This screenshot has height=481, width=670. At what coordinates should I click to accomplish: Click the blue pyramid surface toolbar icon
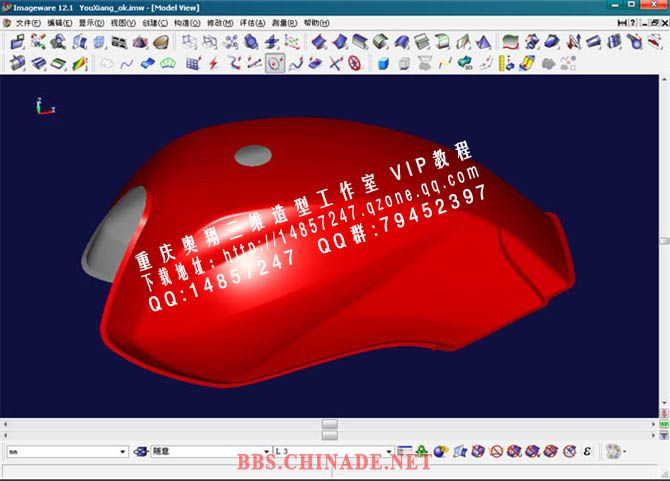(x=484, y=42)
